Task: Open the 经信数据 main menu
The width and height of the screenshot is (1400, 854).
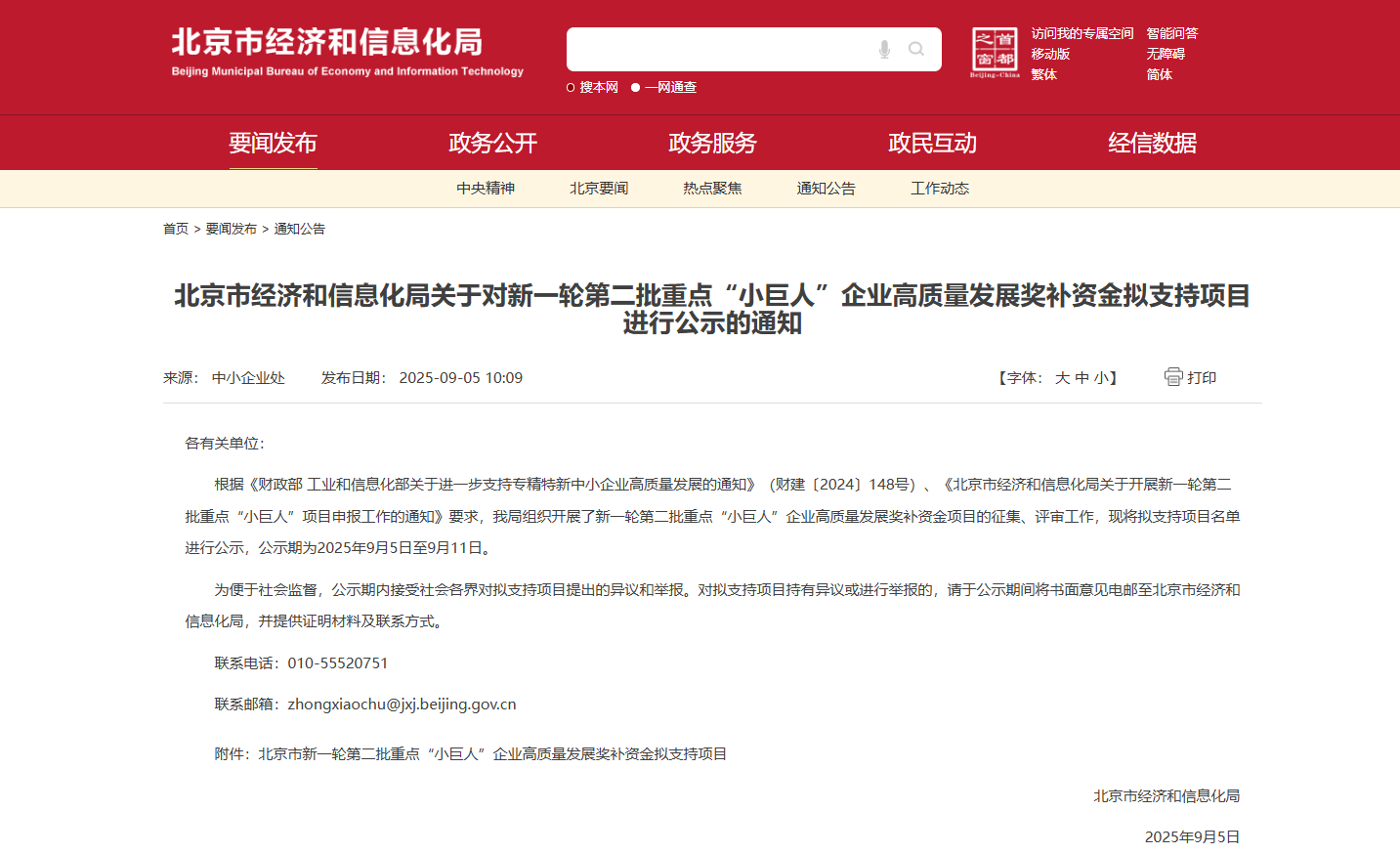Action: tap(1152, 143)
